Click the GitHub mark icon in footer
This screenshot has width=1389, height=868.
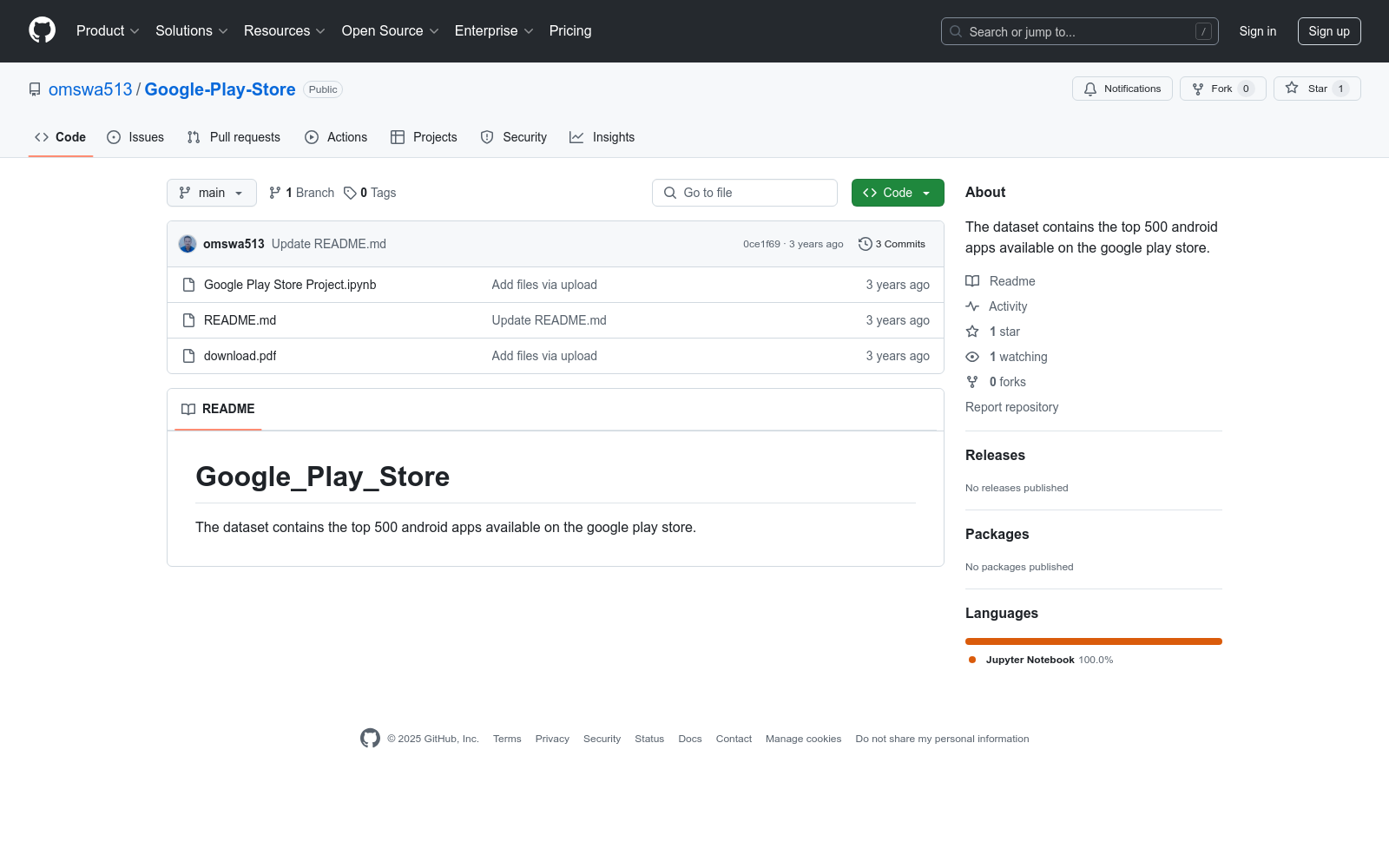click(x=370, y=739)
